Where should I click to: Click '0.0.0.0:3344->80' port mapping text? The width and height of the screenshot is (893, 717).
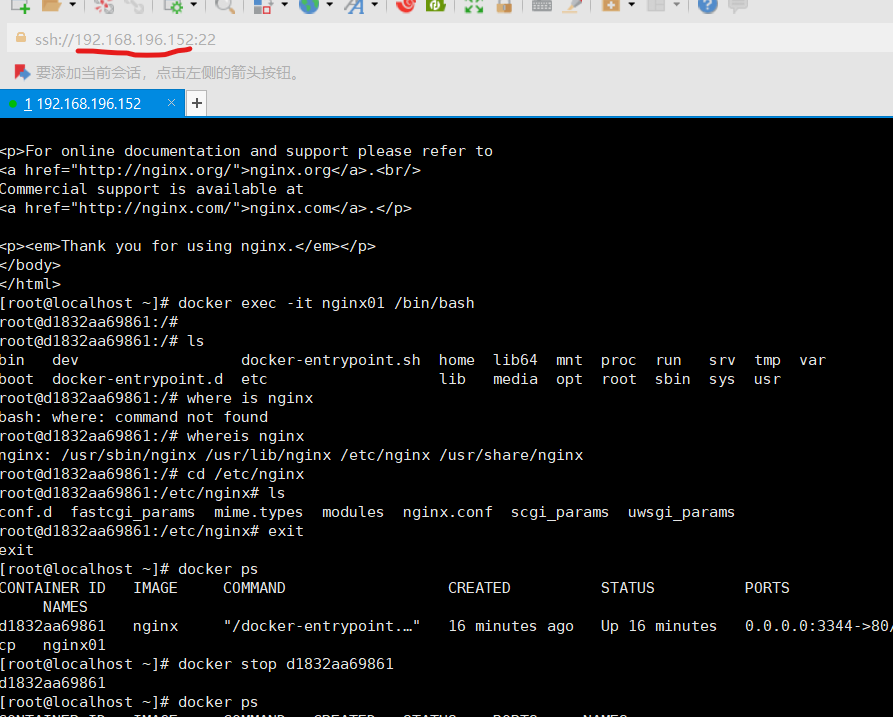pyautogui.click(x=818, y=626)
